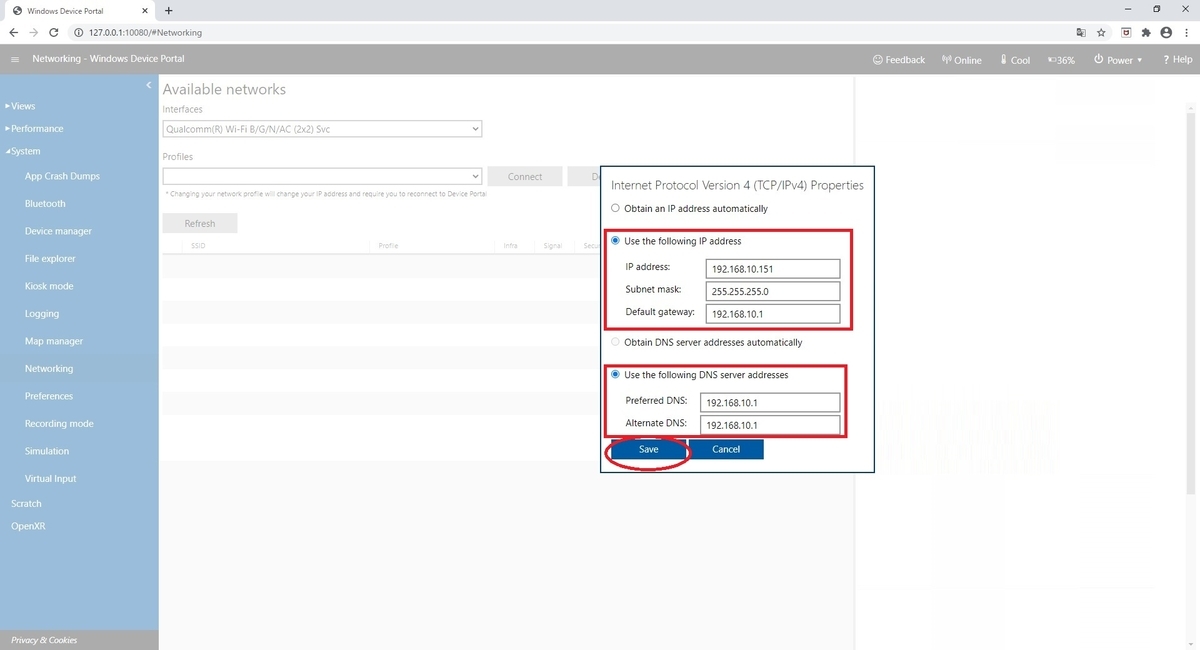Viewport: 1200px width, 650px height.
Task: Click the IP address field
Action: pos(772,269)
